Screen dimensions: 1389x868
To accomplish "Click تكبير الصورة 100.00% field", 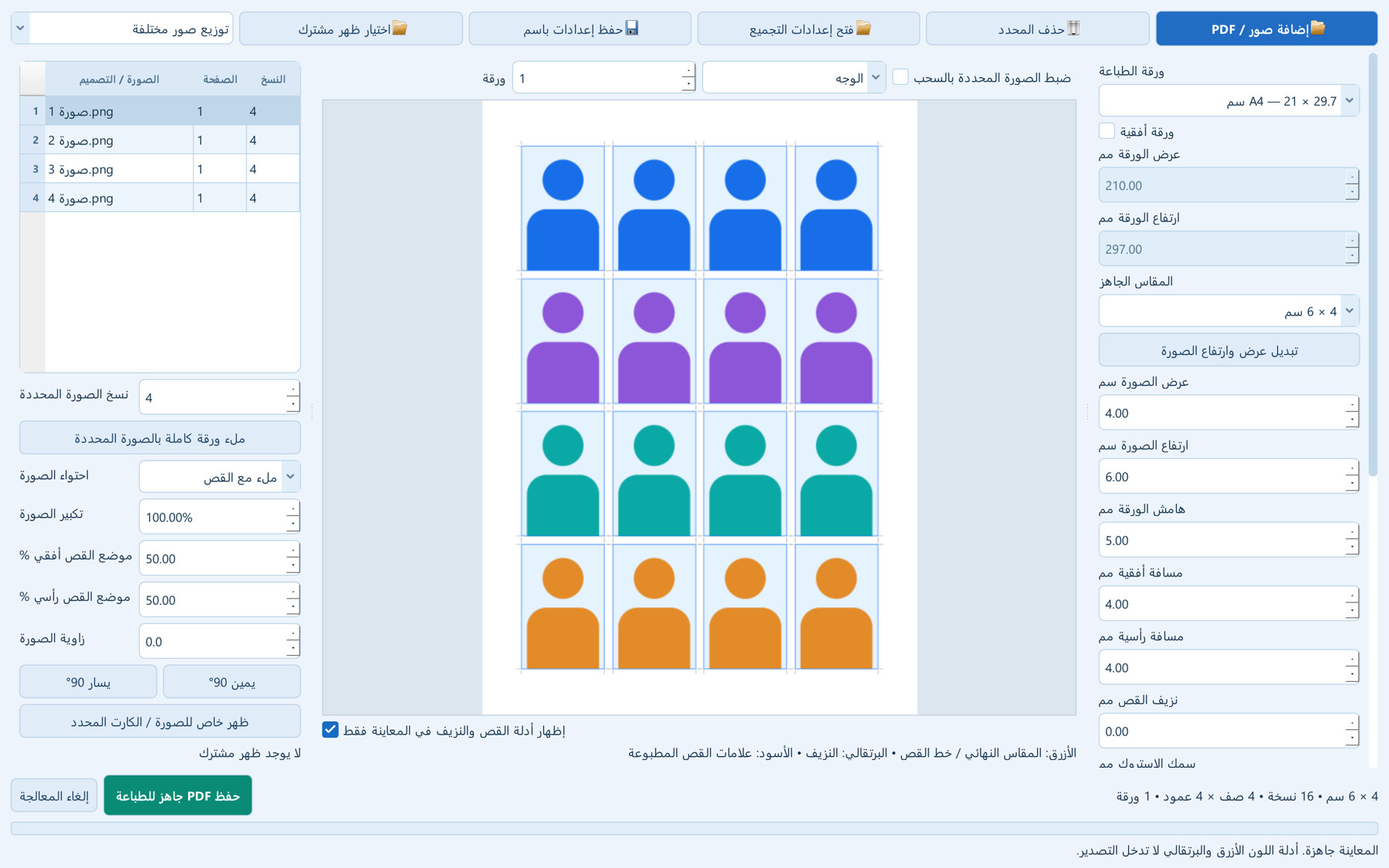I will click(x=219, y=517).
